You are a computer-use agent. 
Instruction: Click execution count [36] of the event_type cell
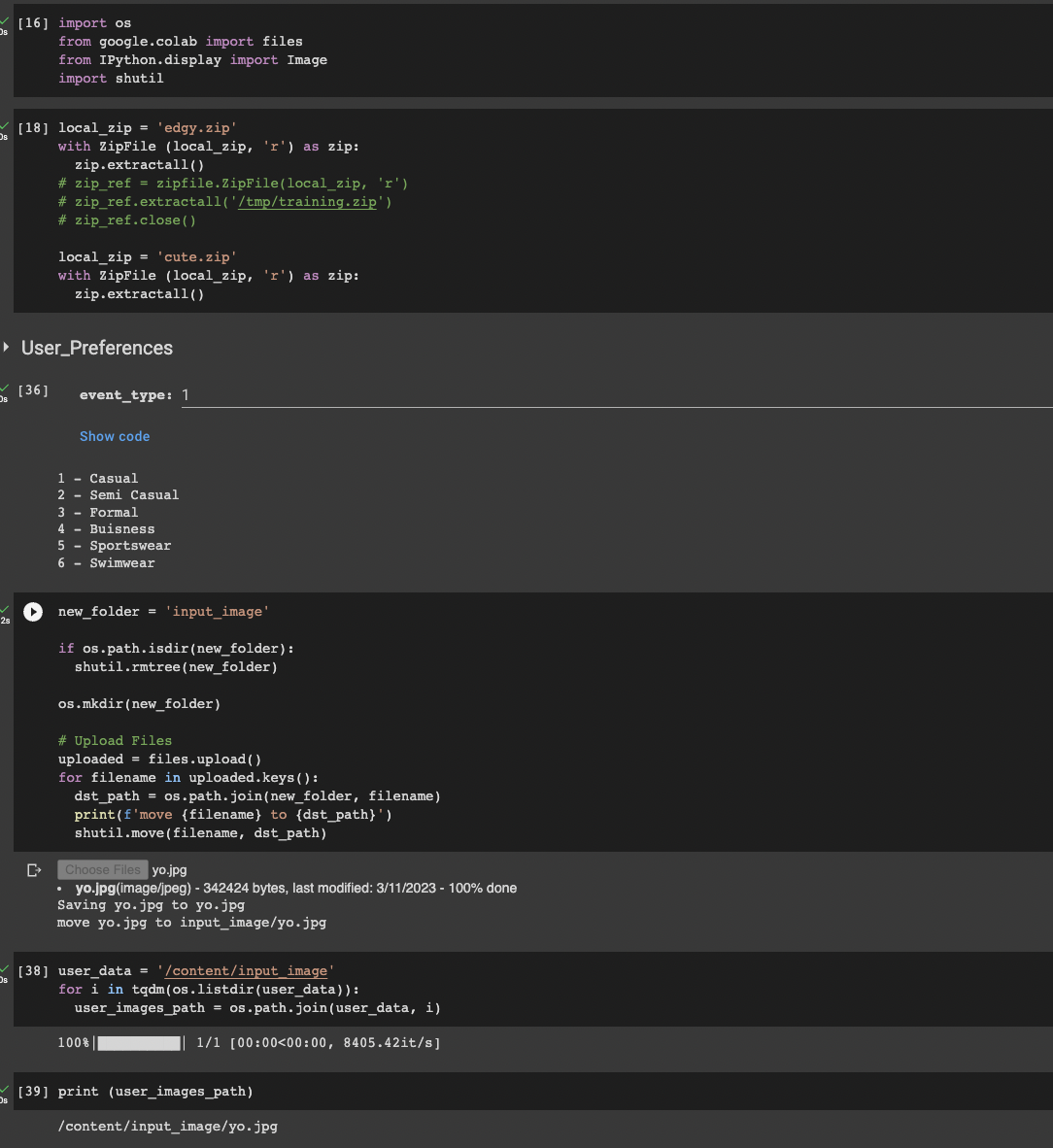tap(33, 390)
